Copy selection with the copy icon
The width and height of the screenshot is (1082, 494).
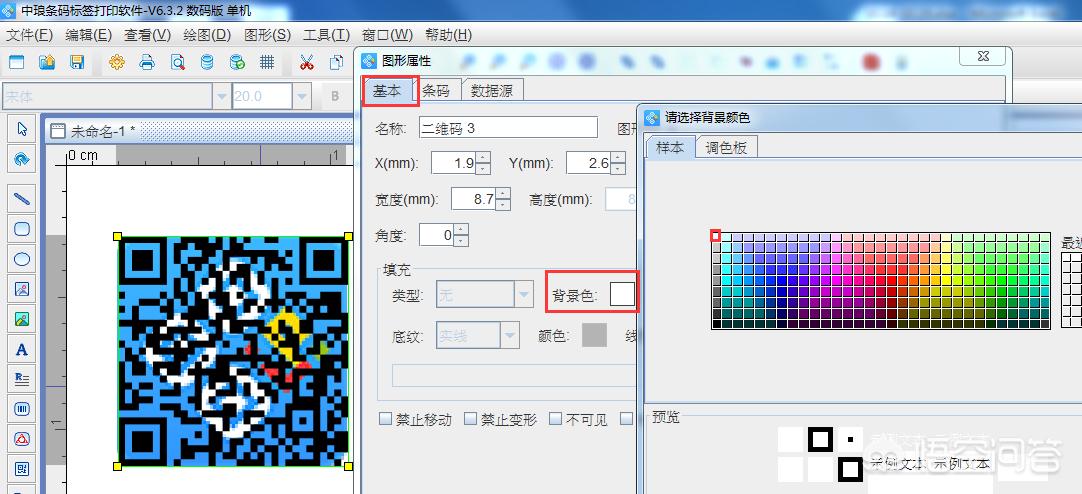(x=336, y=62)
